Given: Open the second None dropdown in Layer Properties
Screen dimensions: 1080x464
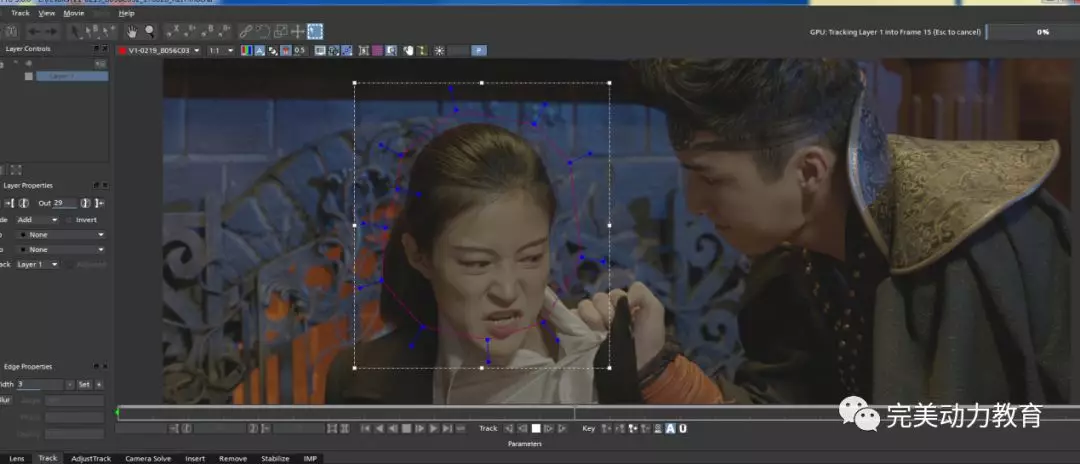Looking at the screenshot, I should point(62,249).
